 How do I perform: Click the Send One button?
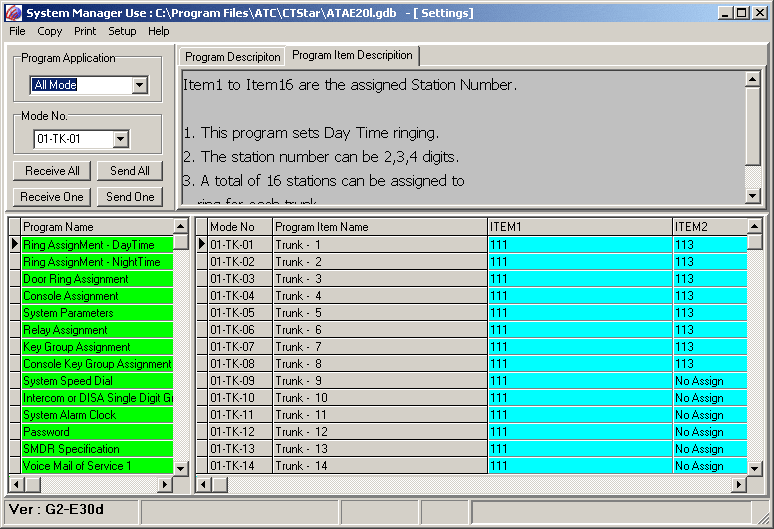(x=130, y=197)
